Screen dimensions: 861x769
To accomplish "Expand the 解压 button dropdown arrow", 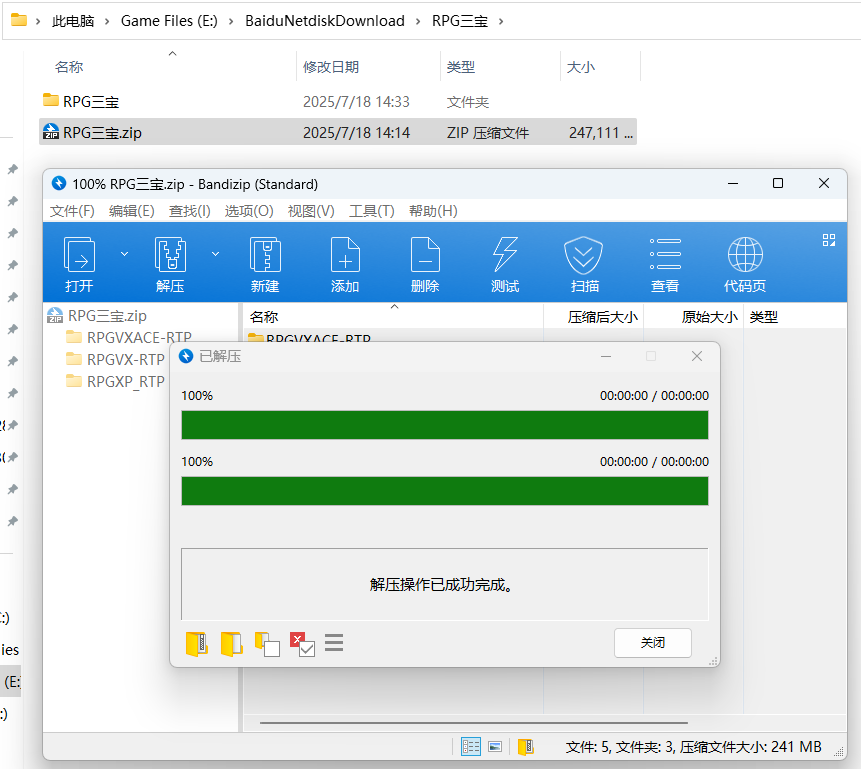I will click(x=216, y=254).
